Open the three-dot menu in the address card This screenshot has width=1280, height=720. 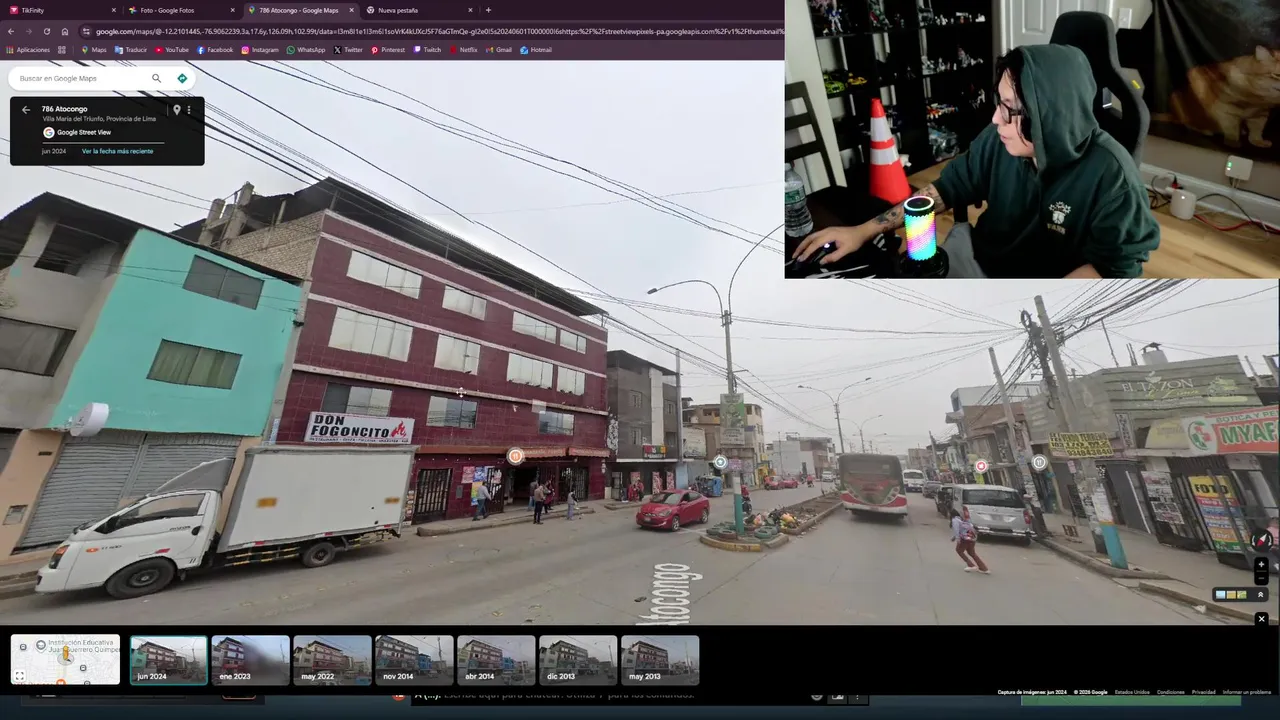coord(189,110)
